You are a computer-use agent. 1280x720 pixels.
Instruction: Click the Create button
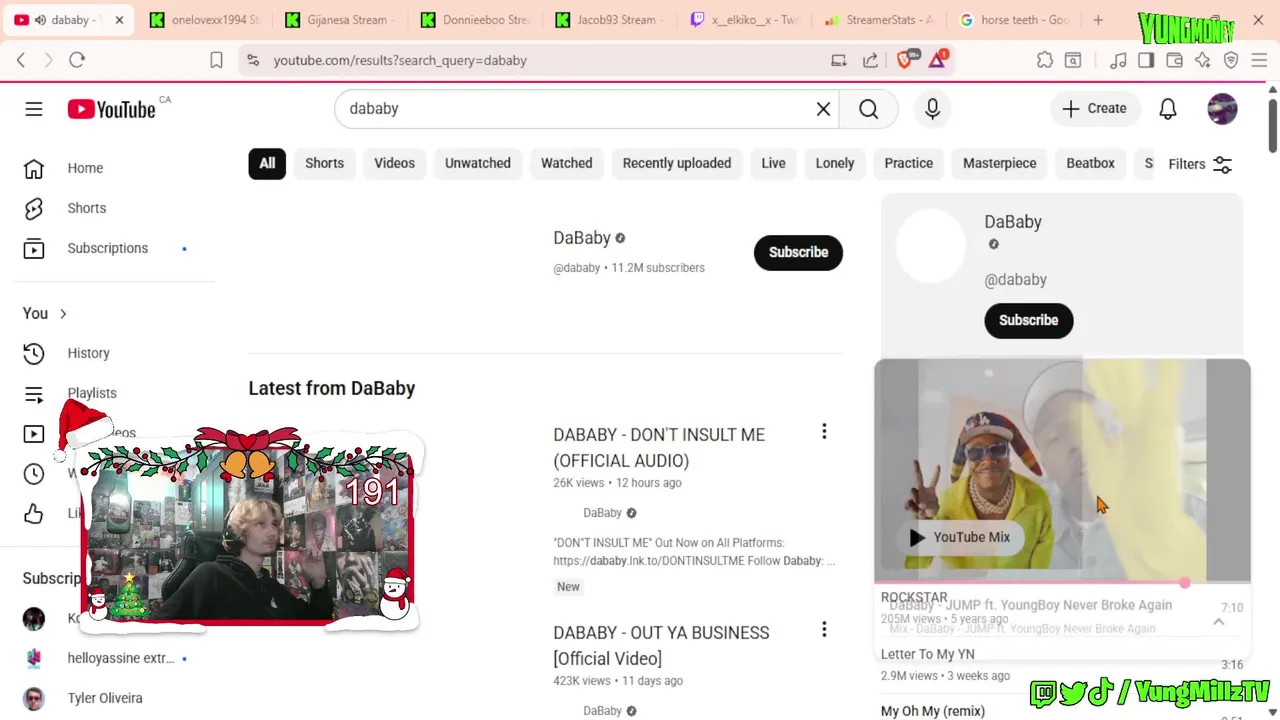tap(1094, 109)
